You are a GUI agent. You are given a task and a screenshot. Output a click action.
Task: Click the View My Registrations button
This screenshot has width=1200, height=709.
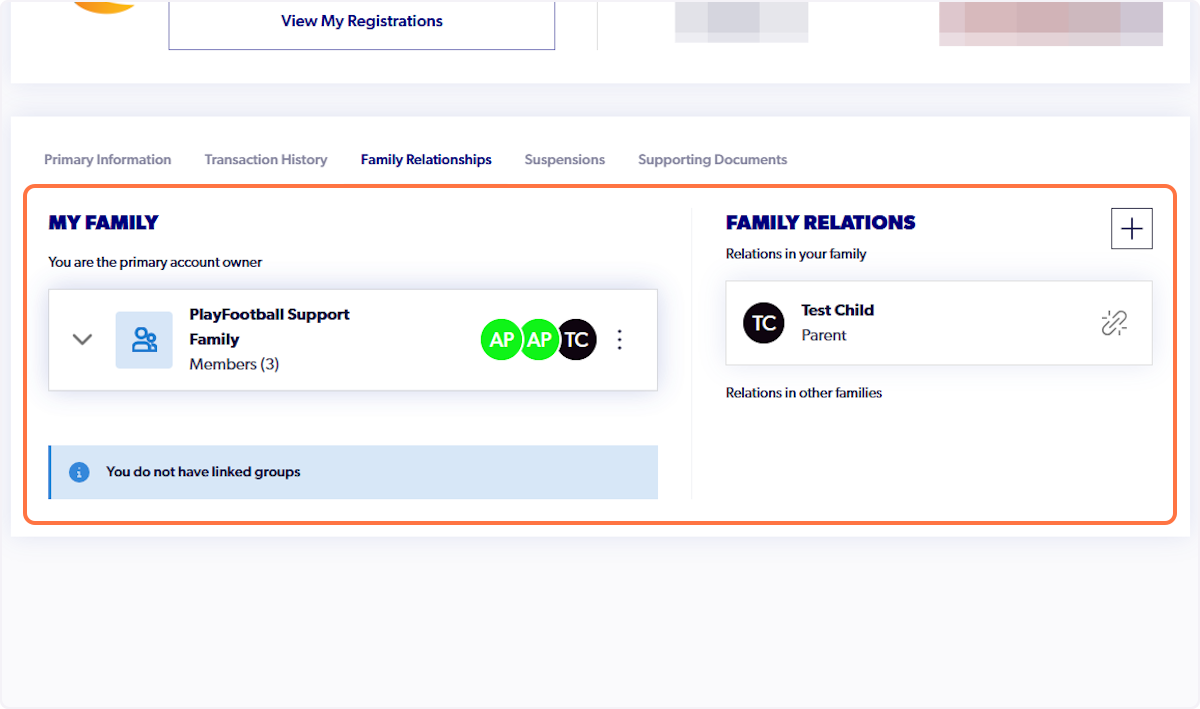point(361,21)
